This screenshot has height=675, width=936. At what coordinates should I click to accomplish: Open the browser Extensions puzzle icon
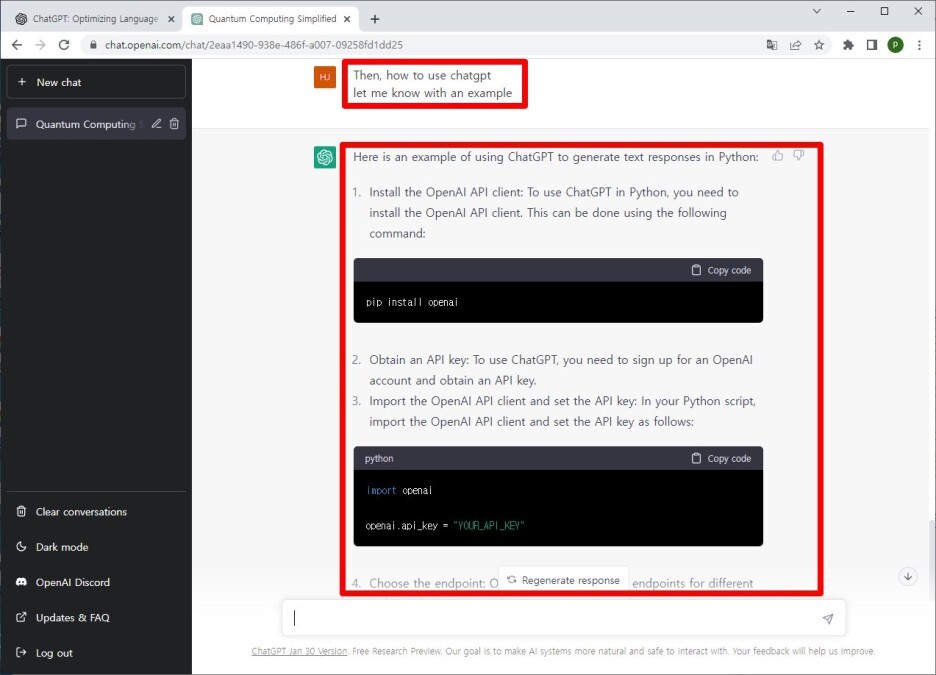pos(848,45)
